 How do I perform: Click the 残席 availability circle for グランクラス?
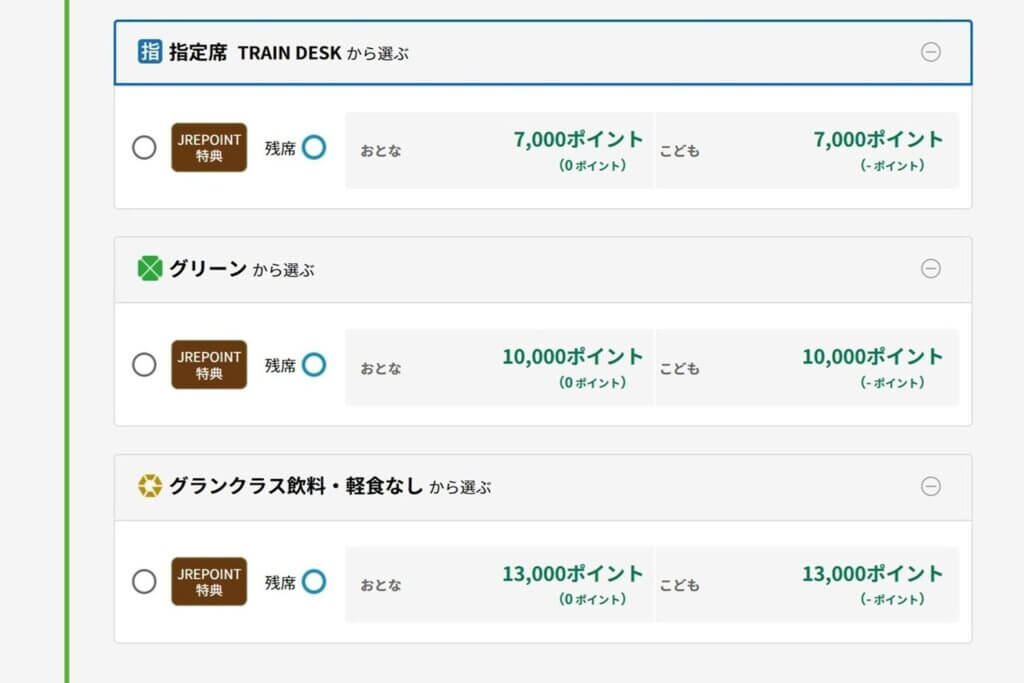pyautogui.click(x=314, y=582)
